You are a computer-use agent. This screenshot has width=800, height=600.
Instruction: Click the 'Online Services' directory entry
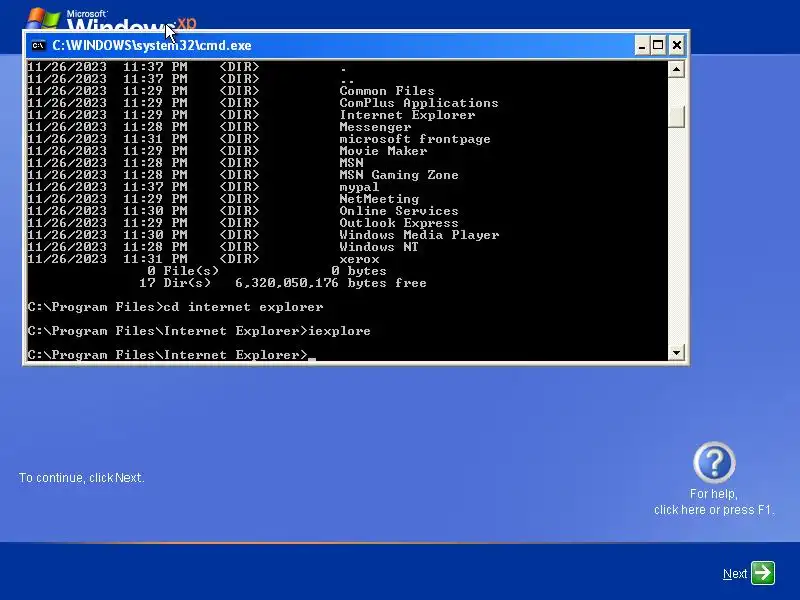pyautogui.click(x=399, y=211)
